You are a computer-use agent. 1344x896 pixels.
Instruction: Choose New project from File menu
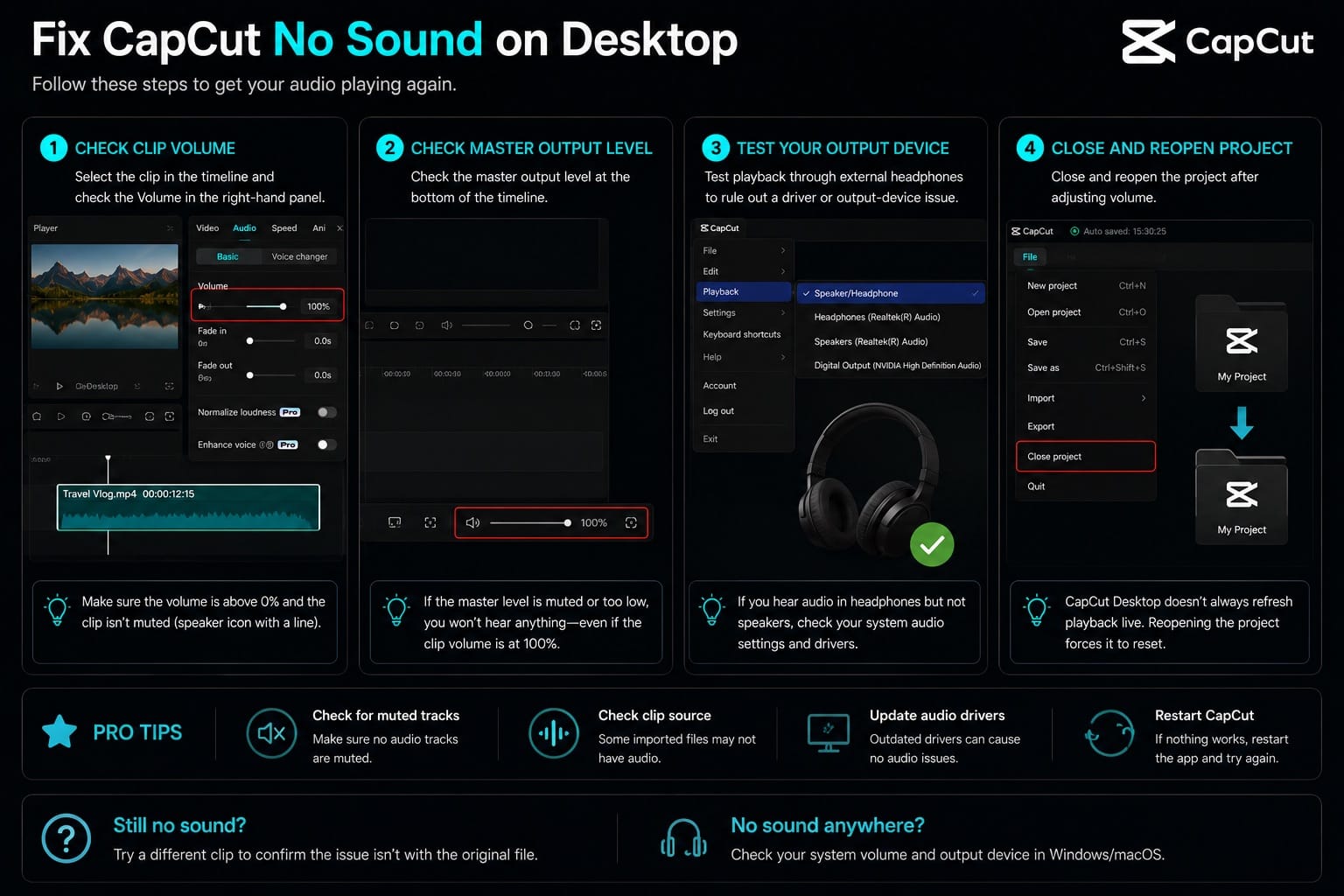pos(1086,286)
